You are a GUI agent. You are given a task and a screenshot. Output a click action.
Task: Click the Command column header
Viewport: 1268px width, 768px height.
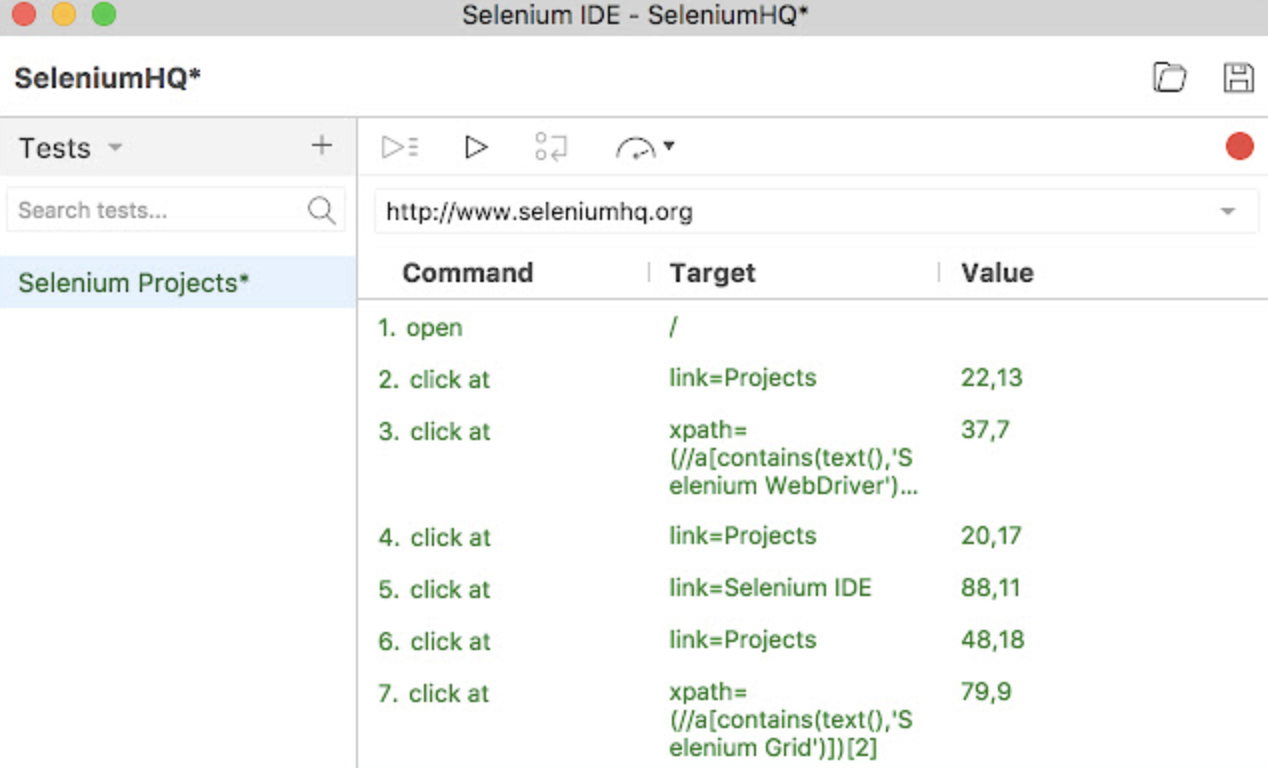[467, 273]
